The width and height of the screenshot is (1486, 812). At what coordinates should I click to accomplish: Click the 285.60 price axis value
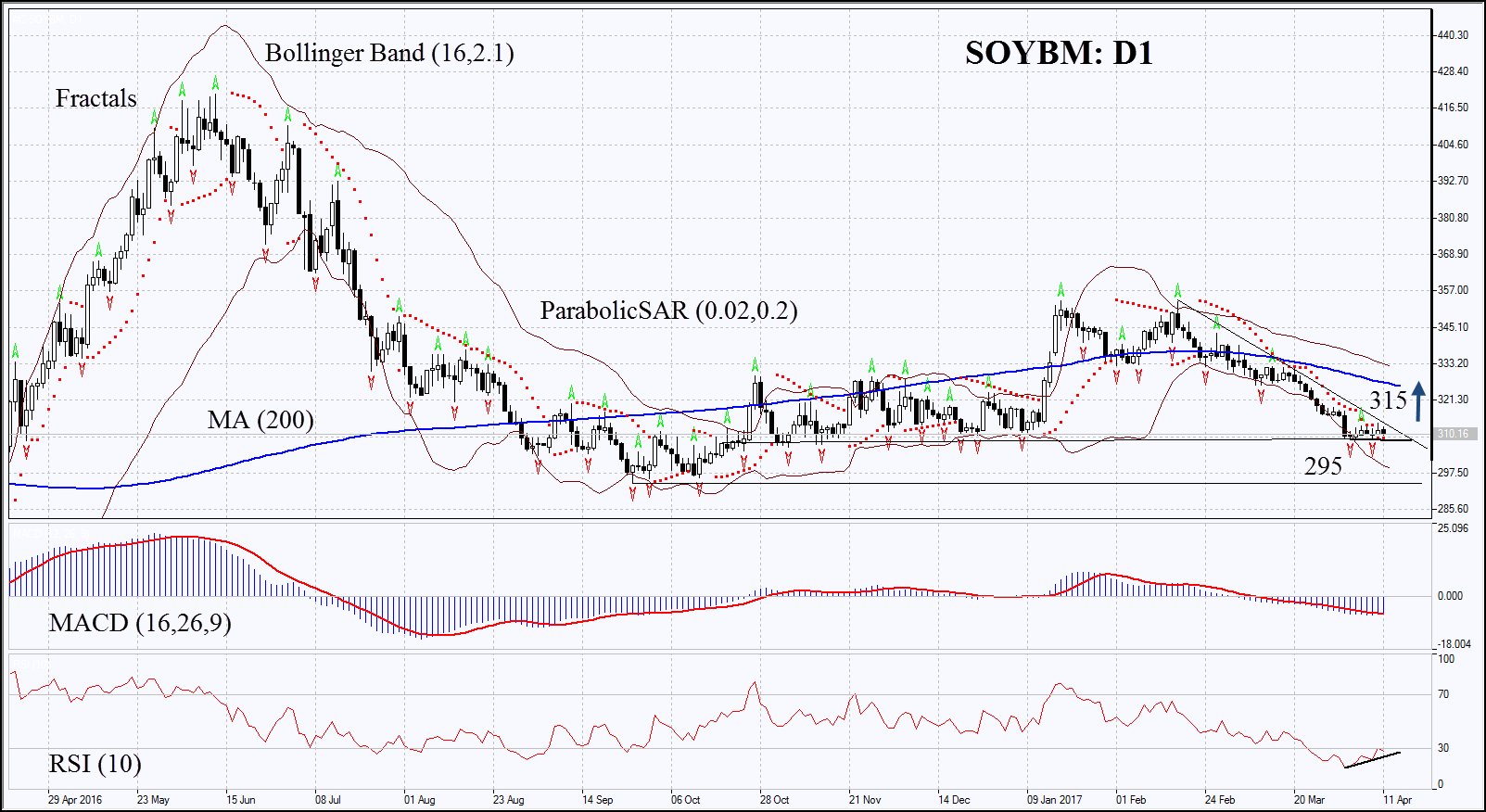click(1453, 509)
